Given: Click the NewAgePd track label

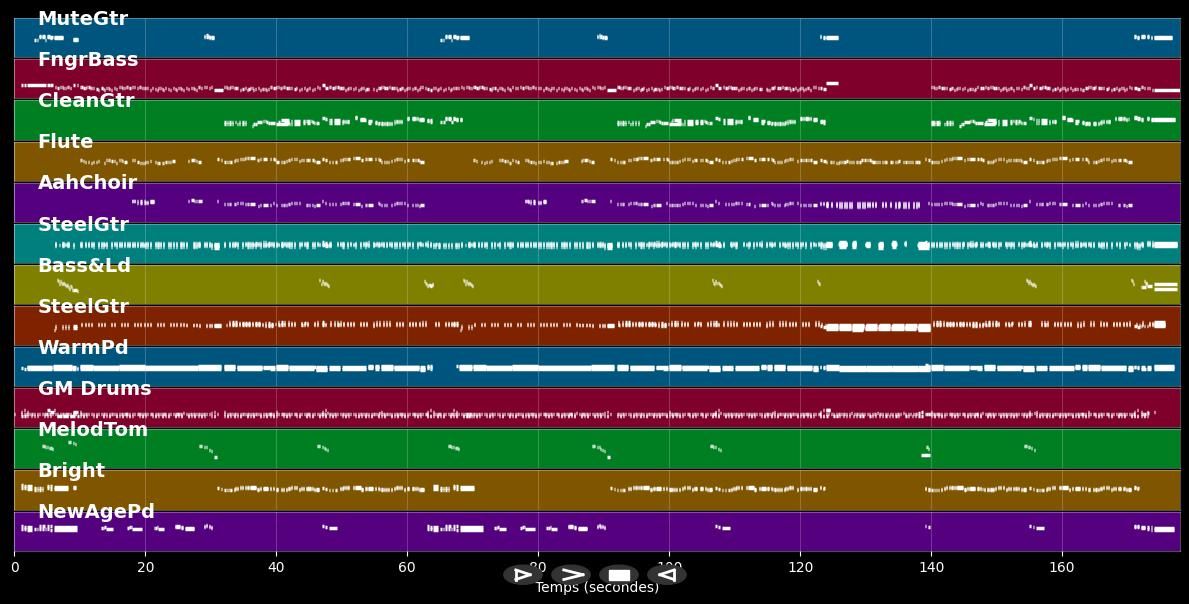Looking at the screenshot, I should 96,512.
